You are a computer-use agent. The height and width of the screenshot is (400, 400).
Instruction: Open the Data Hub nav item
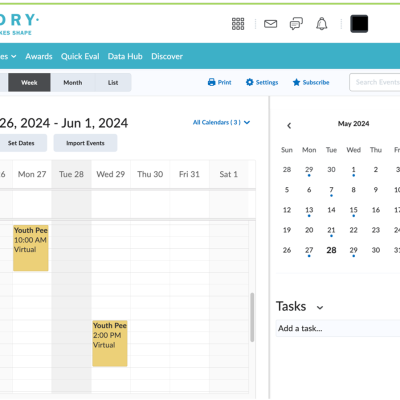[x=125, y=56]
